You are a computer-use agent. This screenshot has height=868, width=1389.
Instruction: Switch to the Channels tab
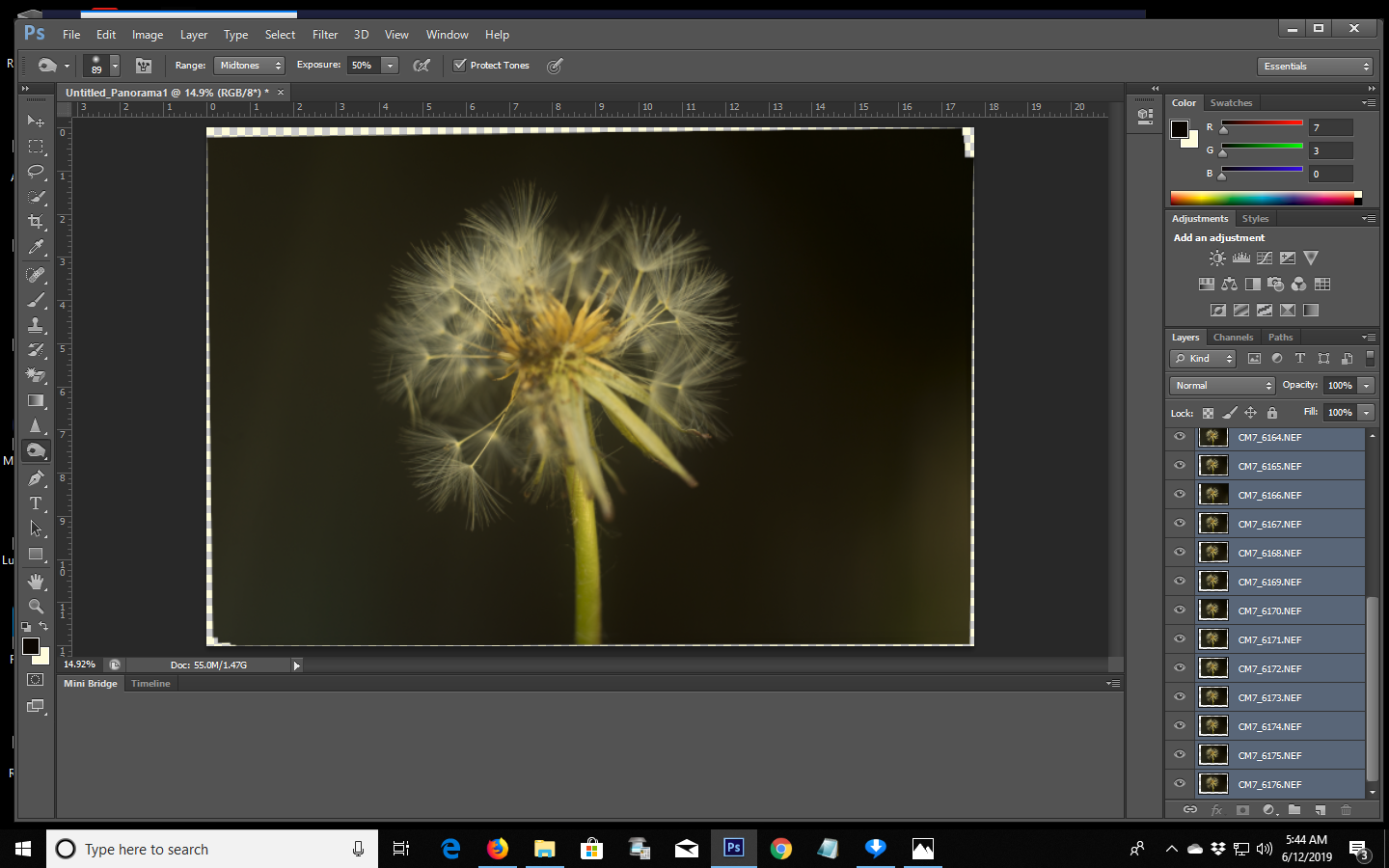click(x=1233, y=337)
